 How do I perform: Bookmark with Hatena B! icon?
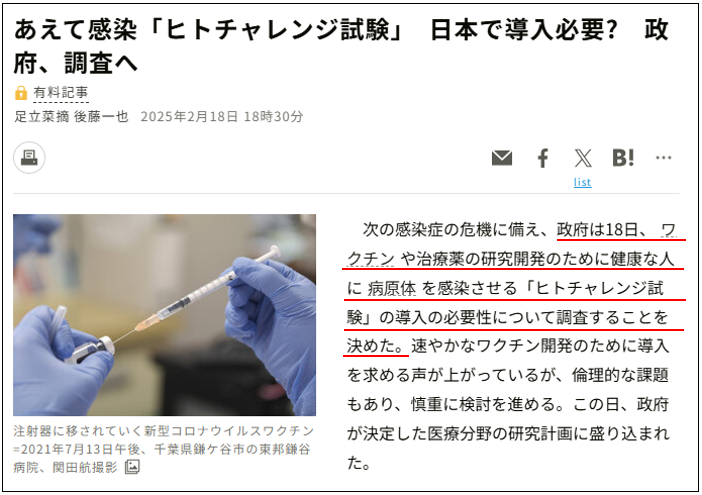pos(623,158)
